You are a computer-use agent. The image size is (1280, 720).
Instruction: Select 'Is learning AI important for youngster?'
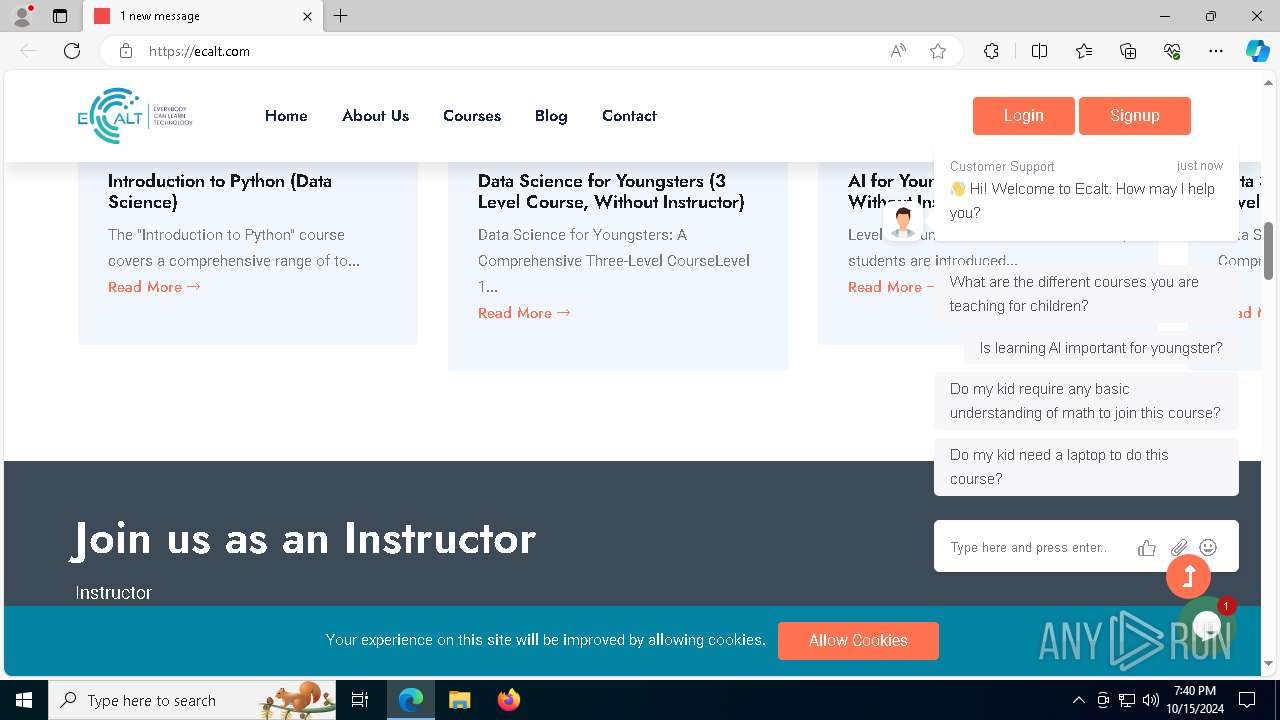coord(1101,348)
